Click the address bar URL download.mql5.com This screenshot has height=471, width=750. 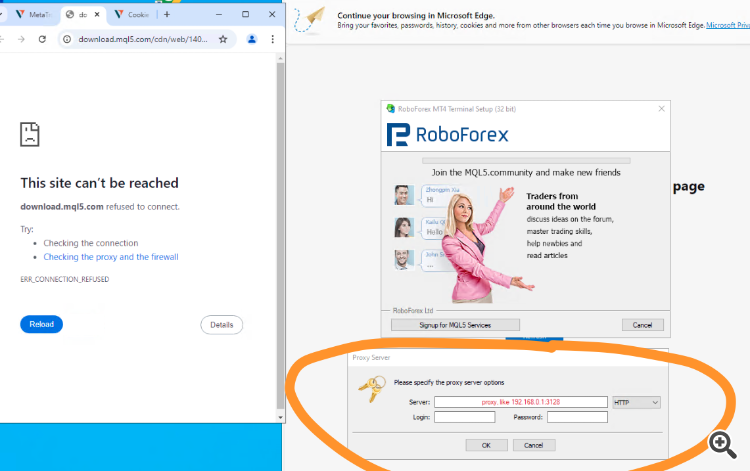point(143,39)
